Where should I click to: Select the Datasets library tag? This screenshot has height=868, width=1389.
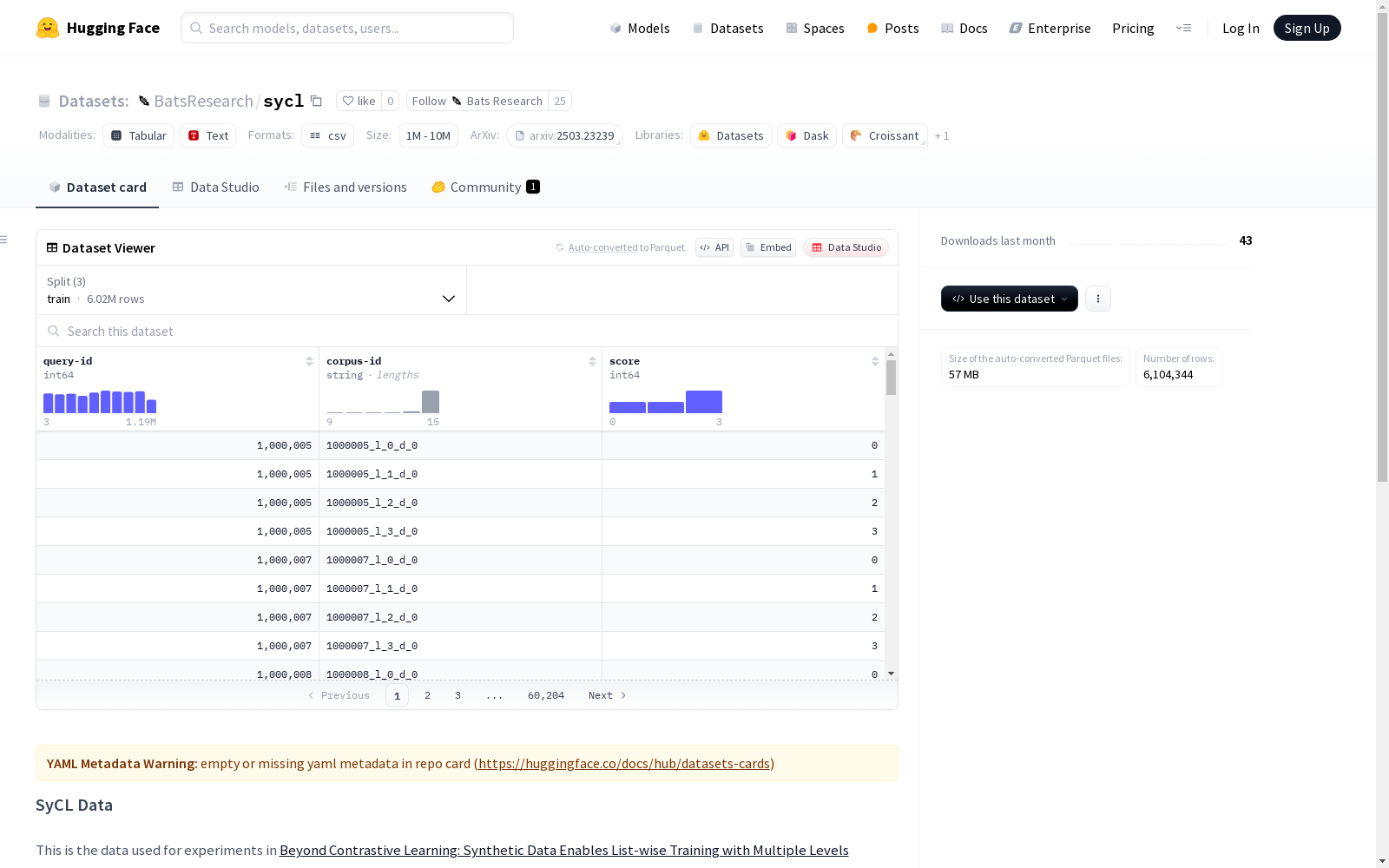pyautogui.click(x=731, y=135)
